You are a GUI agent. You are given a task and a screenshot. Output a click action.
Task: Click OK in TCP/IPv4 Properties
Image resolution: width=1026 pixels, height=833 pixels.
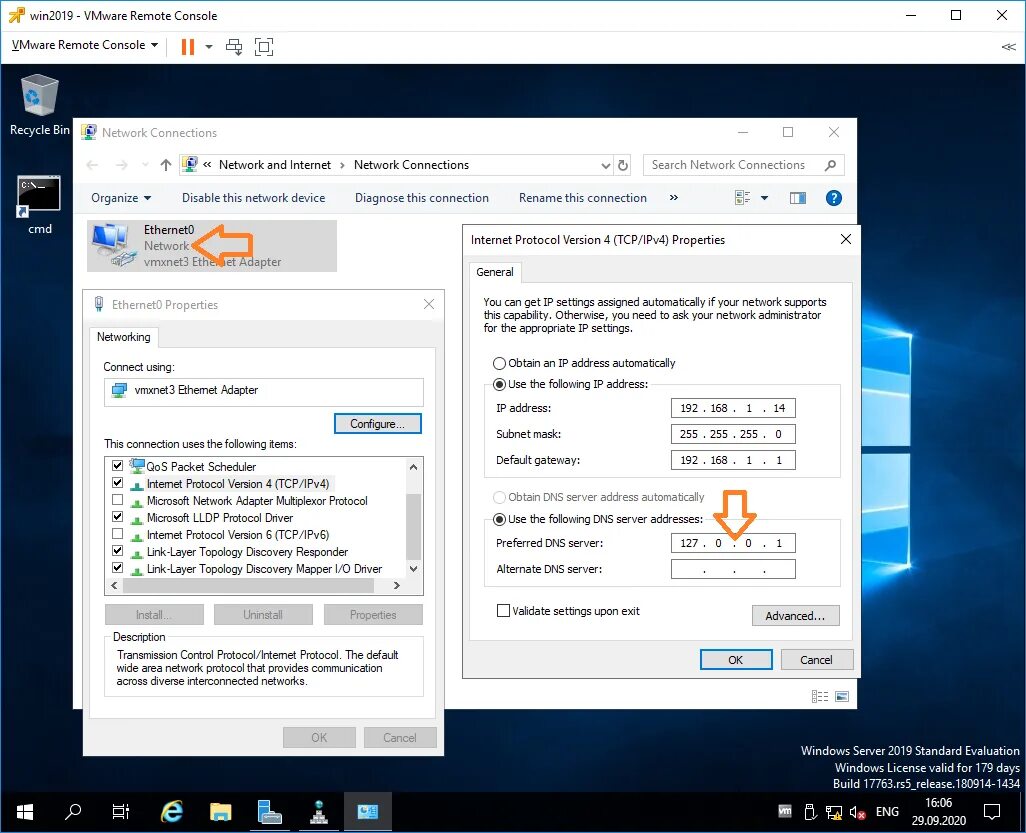pos(736,660)
